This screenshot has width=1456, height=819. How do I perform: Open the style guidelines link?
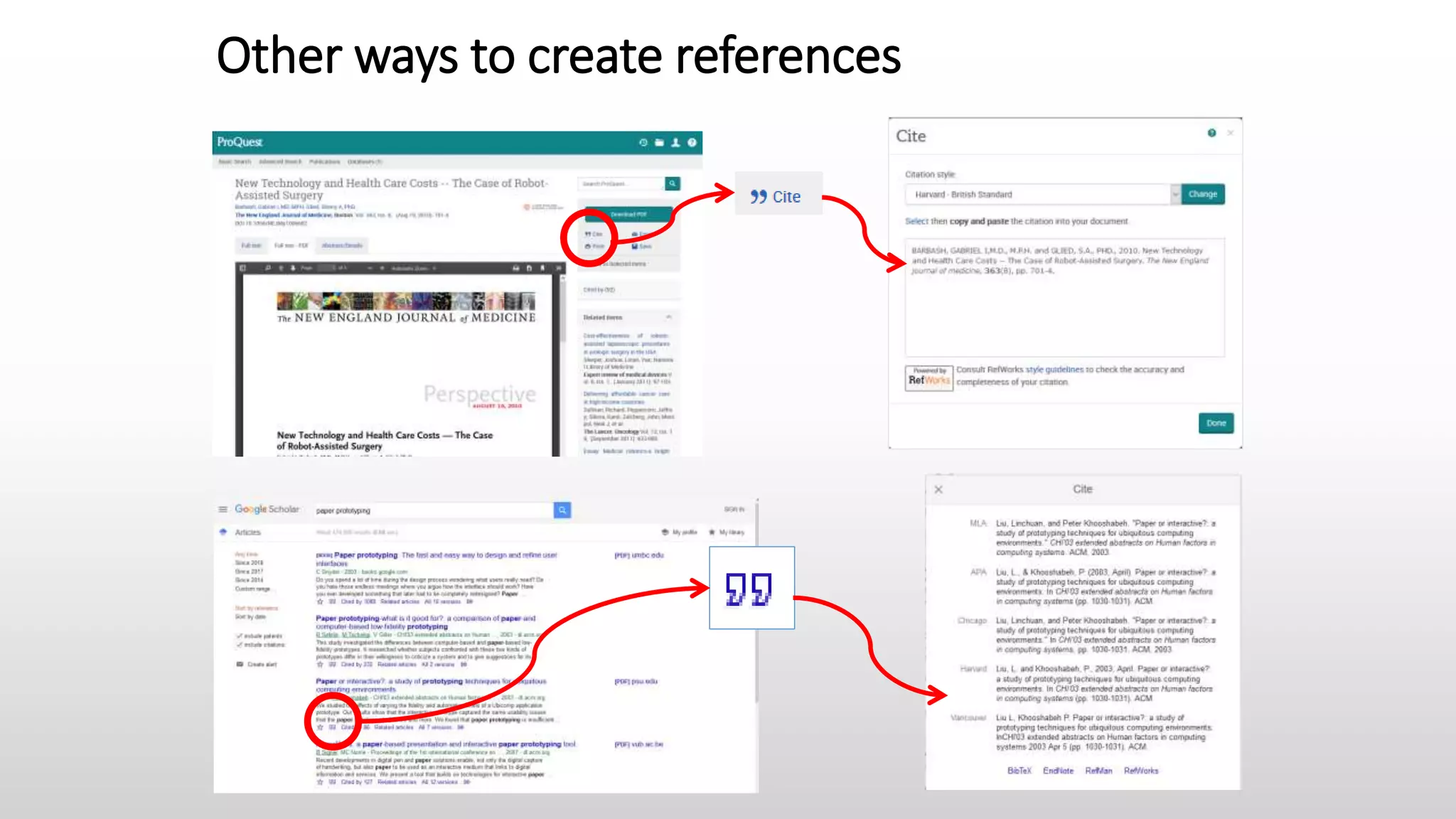1054,370
